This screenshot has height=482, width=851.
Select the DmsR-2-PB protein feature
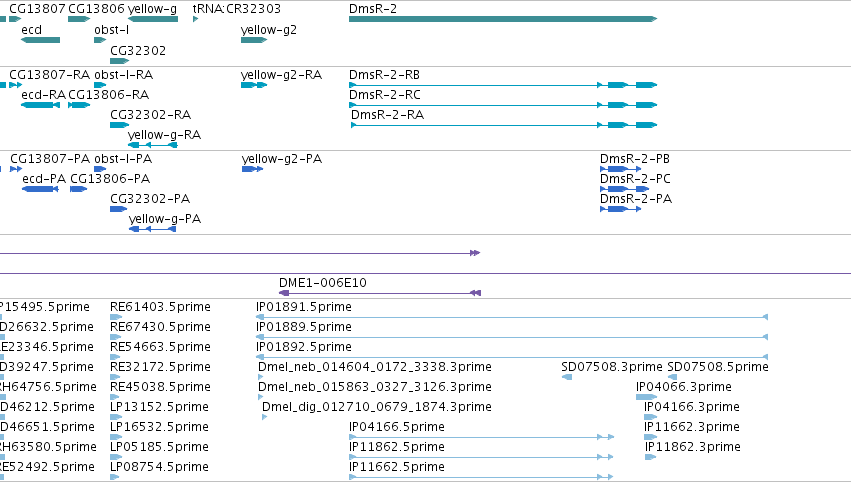click(621, 169)
